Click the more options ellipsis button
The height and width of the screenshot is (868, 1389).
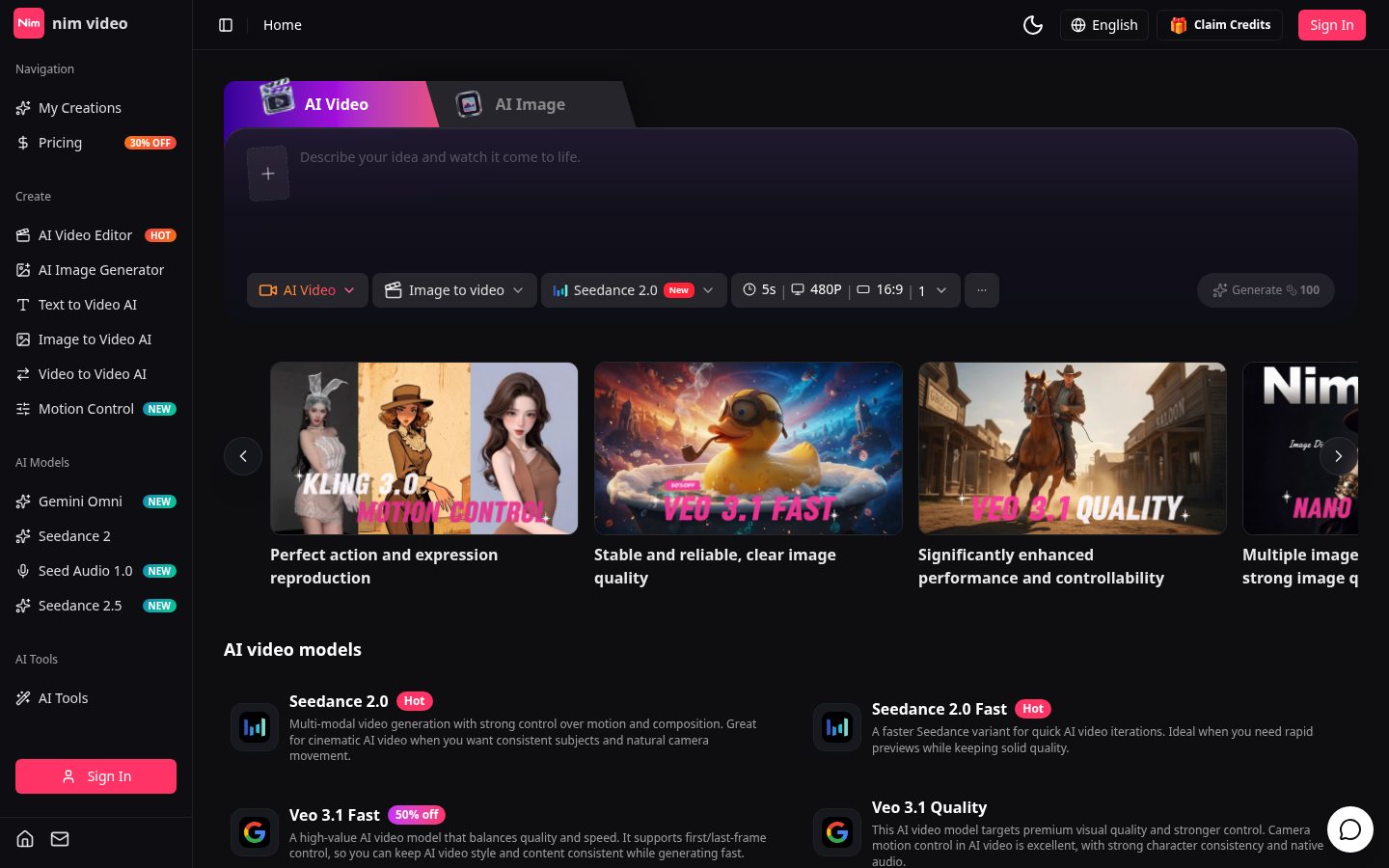pyautogui.click(x=982, y=290)
